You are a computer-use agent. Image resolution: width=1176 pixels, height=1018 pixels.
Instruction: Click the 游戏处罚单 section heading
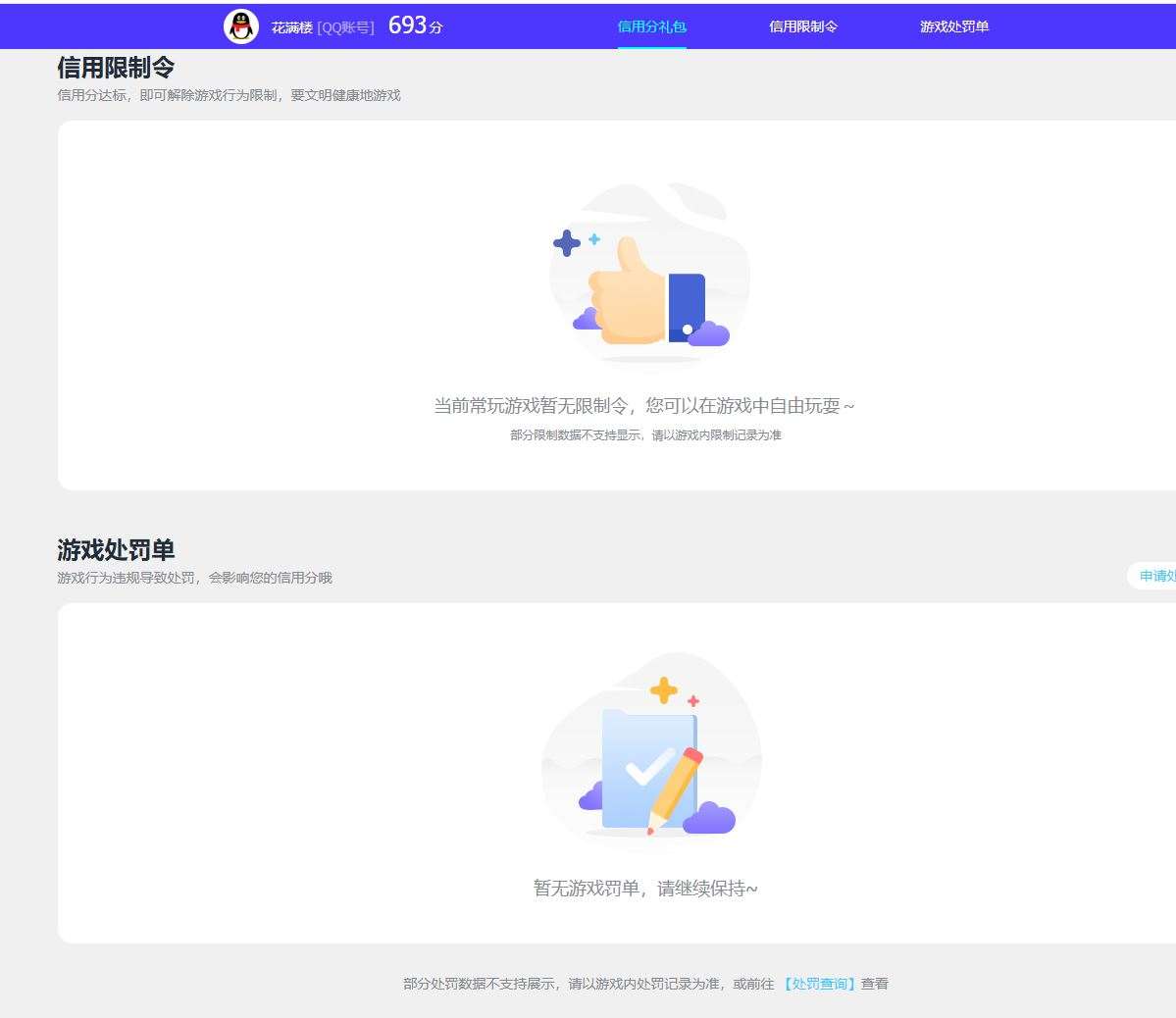coord(117,550)
